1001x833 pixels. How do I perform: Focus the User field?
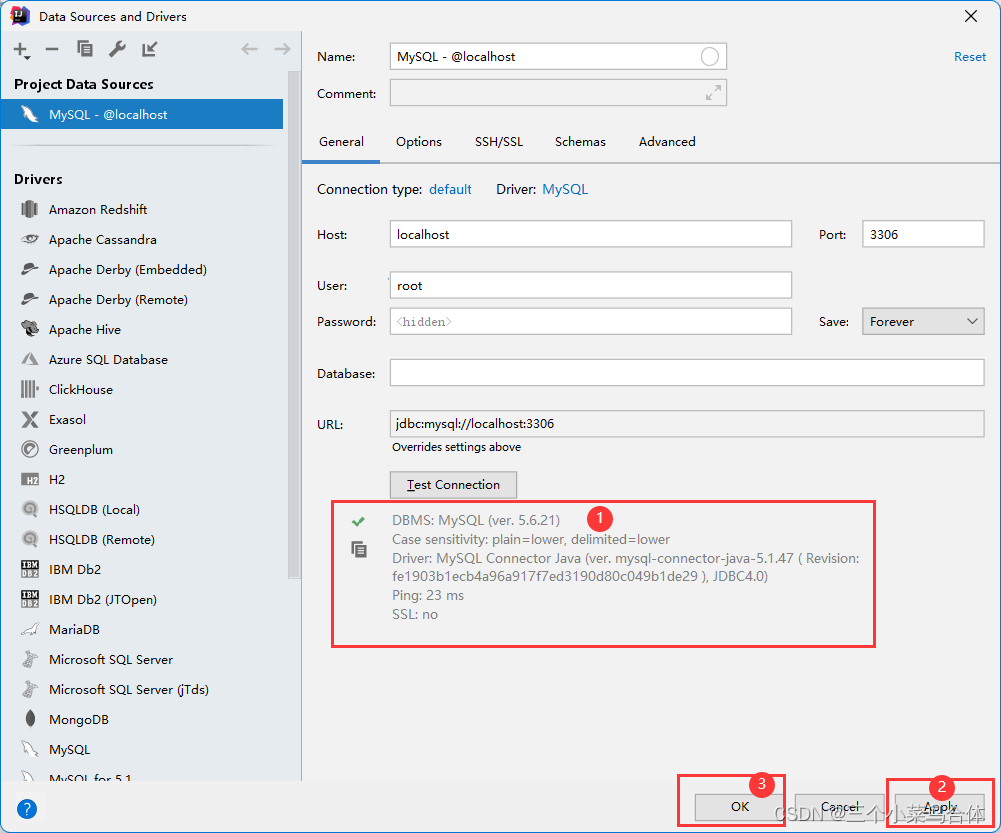(591, 285)
